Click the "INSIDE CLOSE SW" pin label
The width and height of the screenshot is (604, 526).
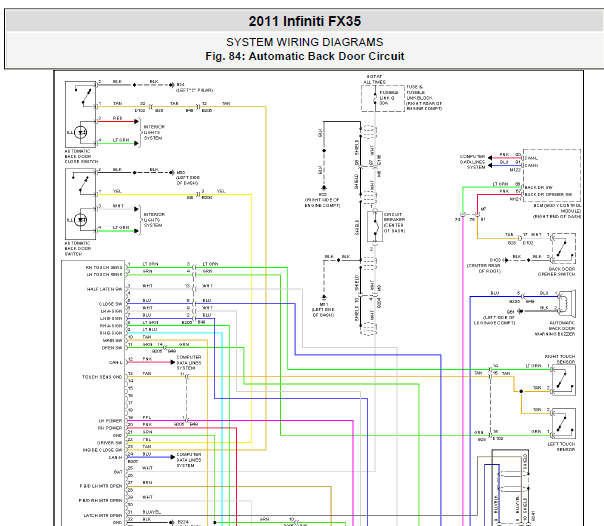click(x=102, y=450)
